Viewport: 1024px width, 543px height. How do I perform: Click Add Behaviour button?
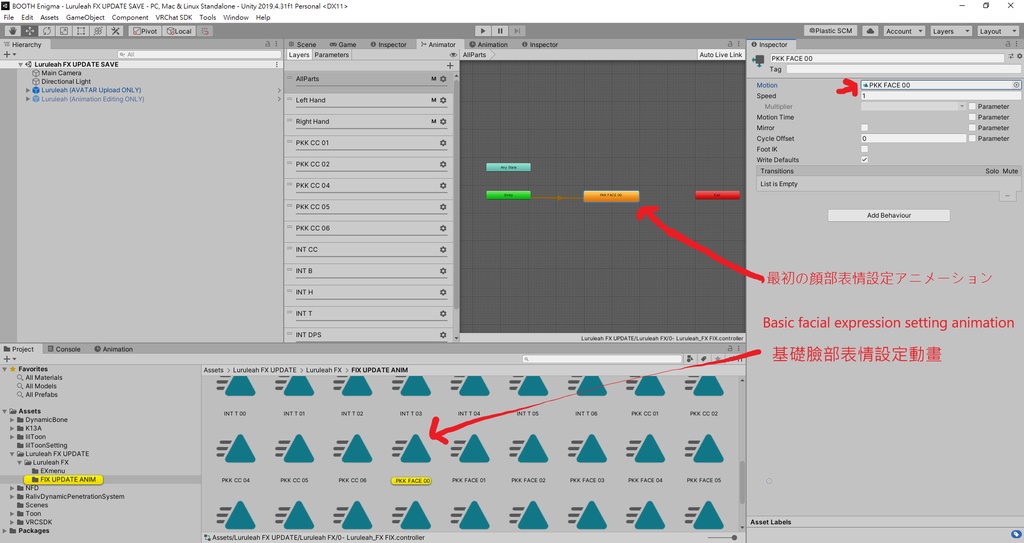click(889, 216)
